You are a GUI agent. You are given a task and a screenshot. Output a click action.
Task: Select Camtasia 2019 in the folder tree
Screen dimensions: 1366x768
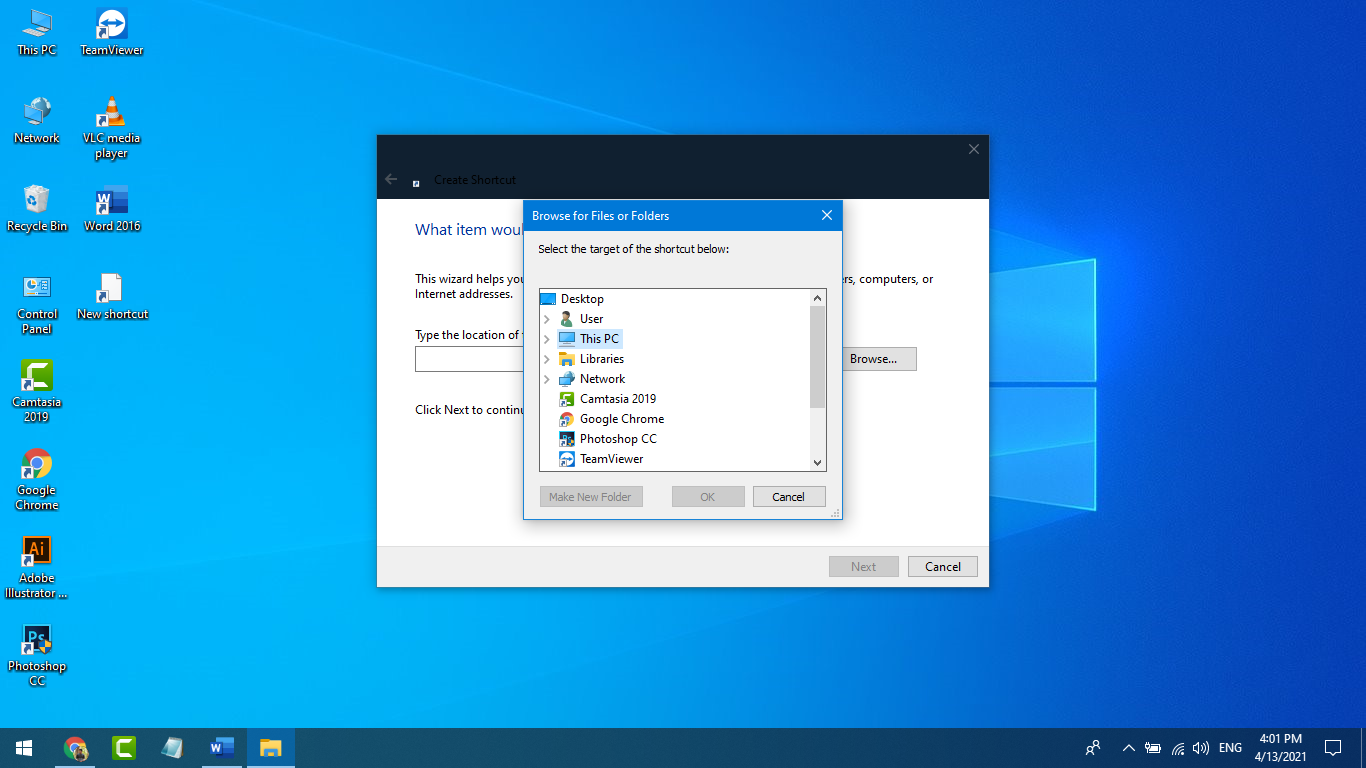tap(617, 399)
